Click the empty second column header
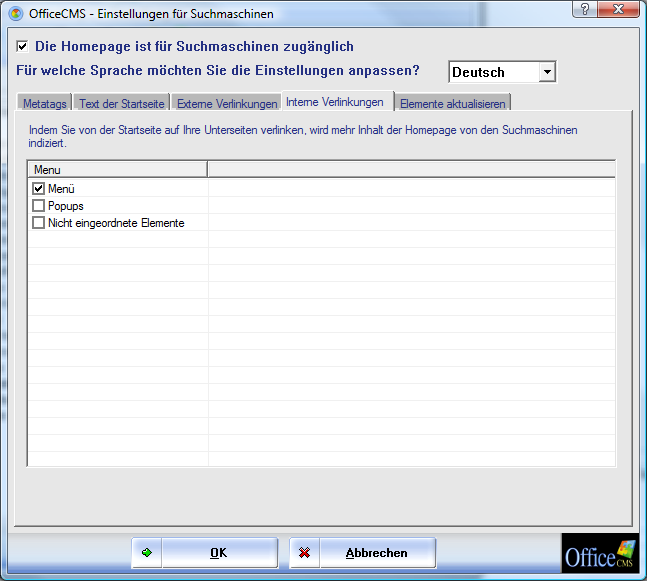Viewport: 647px width, 581px height. 411,170
